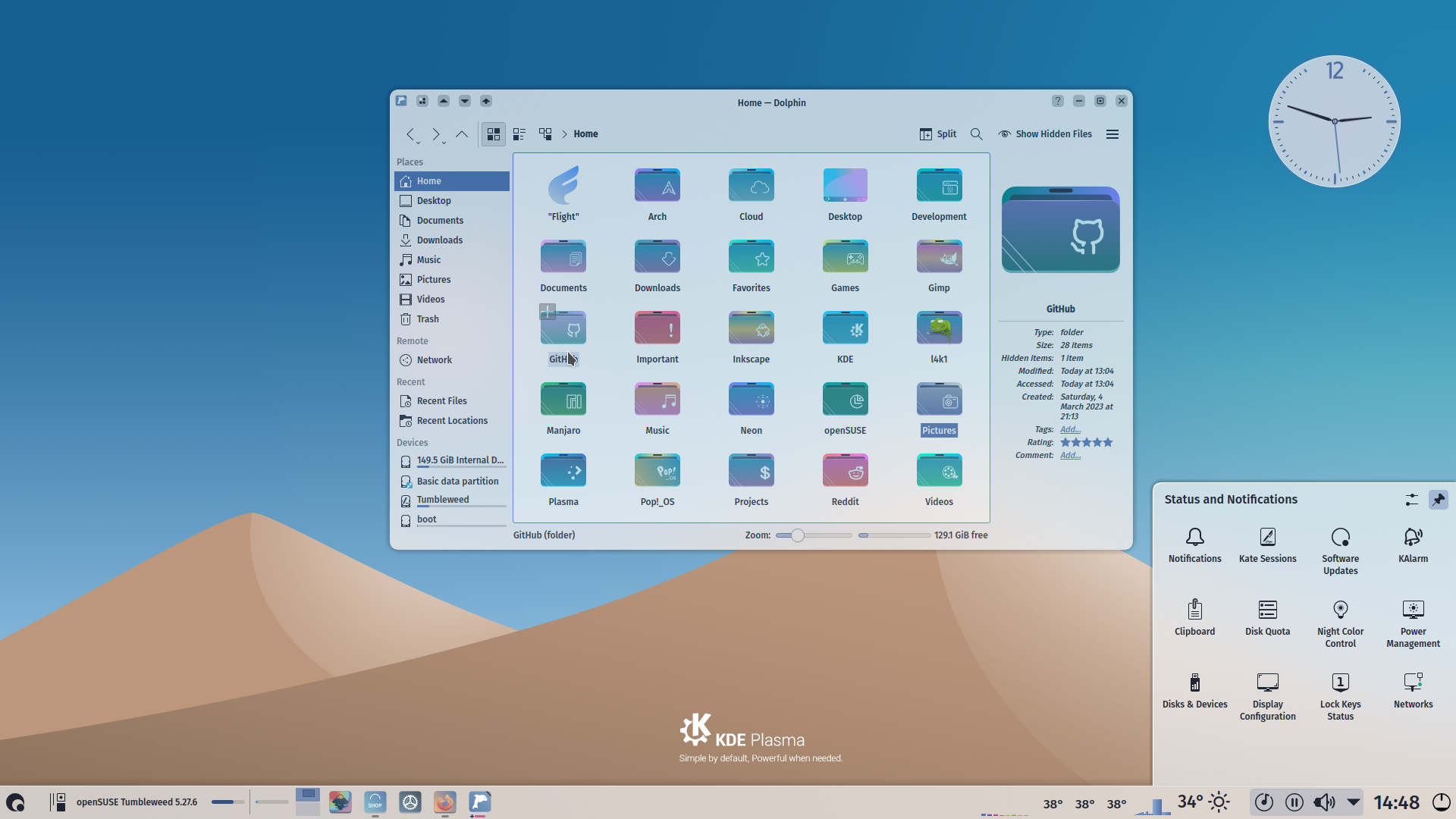Open back button history dropdown arrow
Screen dimensions: 1456x819
418,143
